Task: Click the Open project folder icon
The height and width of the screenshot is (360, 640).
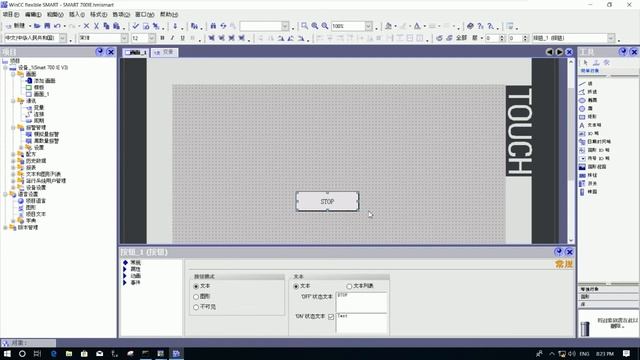Action: click(x=37, y=26)
